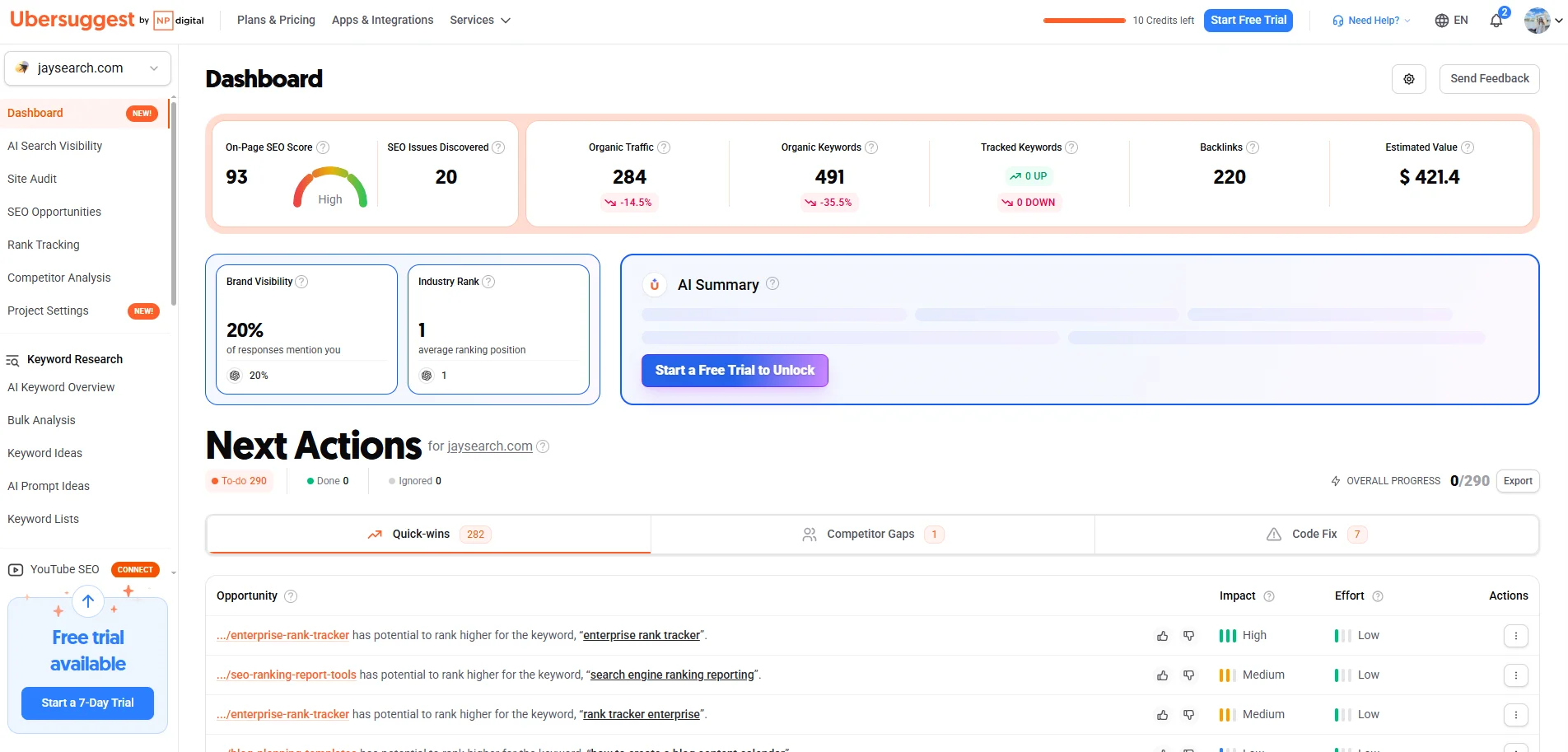Thumbs up the enterprise rank tracker opportunity
The height and width of the screenshot is (752, 1568).
coord(1163,636)
